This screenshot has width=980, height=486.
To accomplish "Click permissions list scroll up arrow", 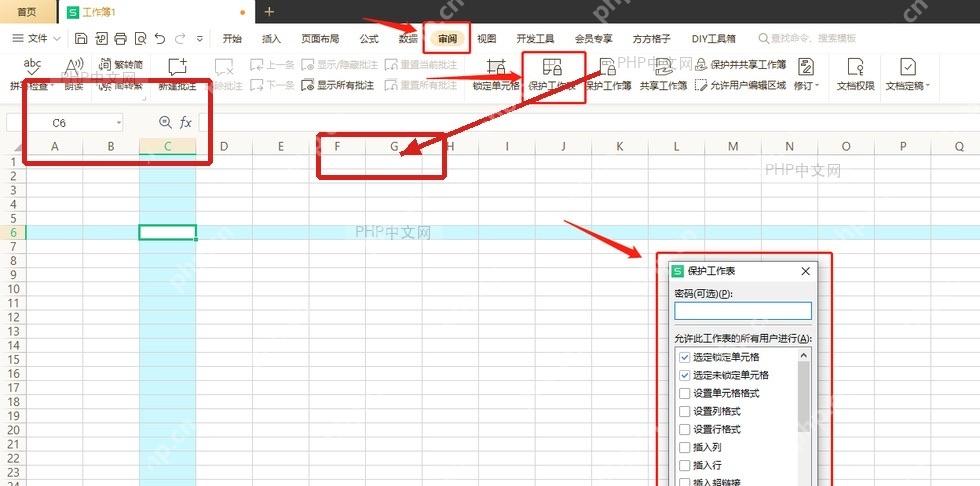I will pyautogui.click(x=804, y=355).
